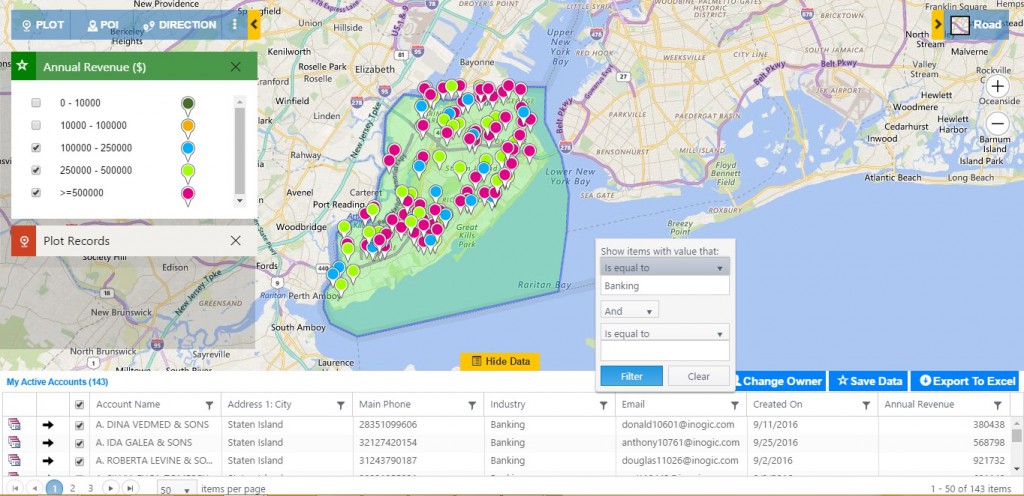Image resolution: width=1024 pixels, height=496 pixels.
Task: Open the And logic dropdown
Action: [x=630, y=311]
